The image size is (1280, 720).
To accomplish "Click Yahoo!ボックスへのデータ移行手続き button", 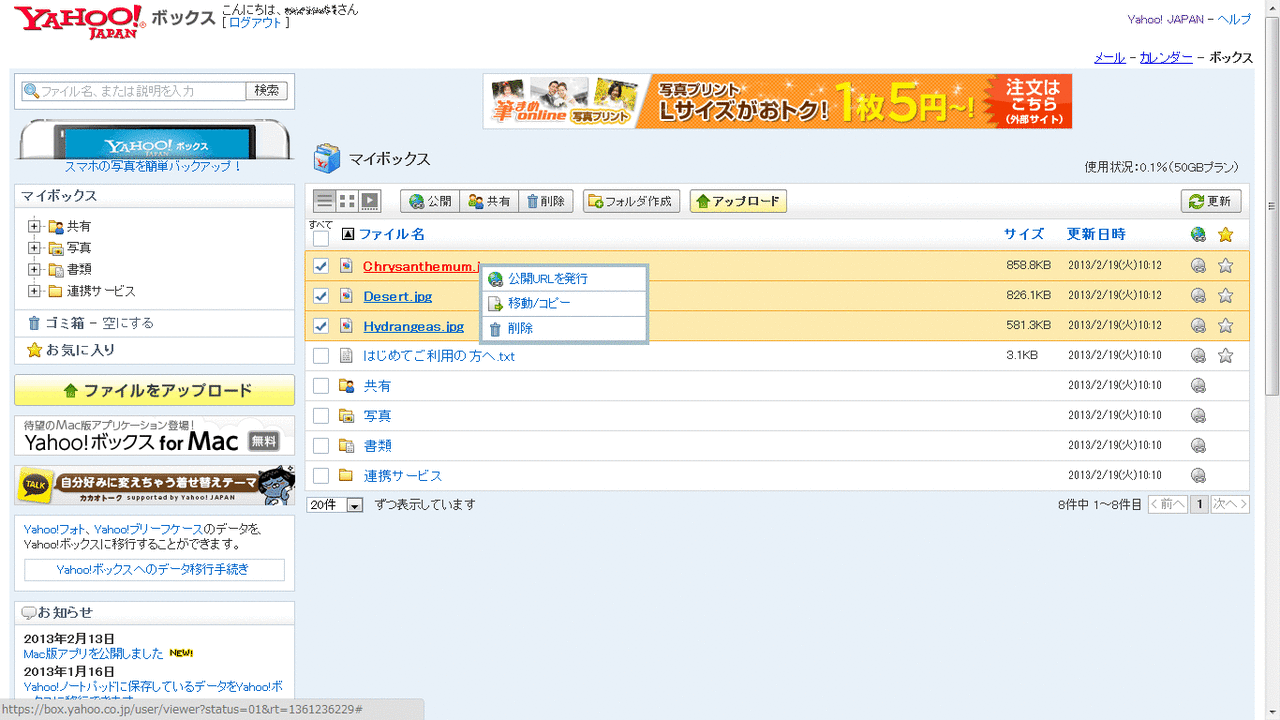I will click(155, 570).
